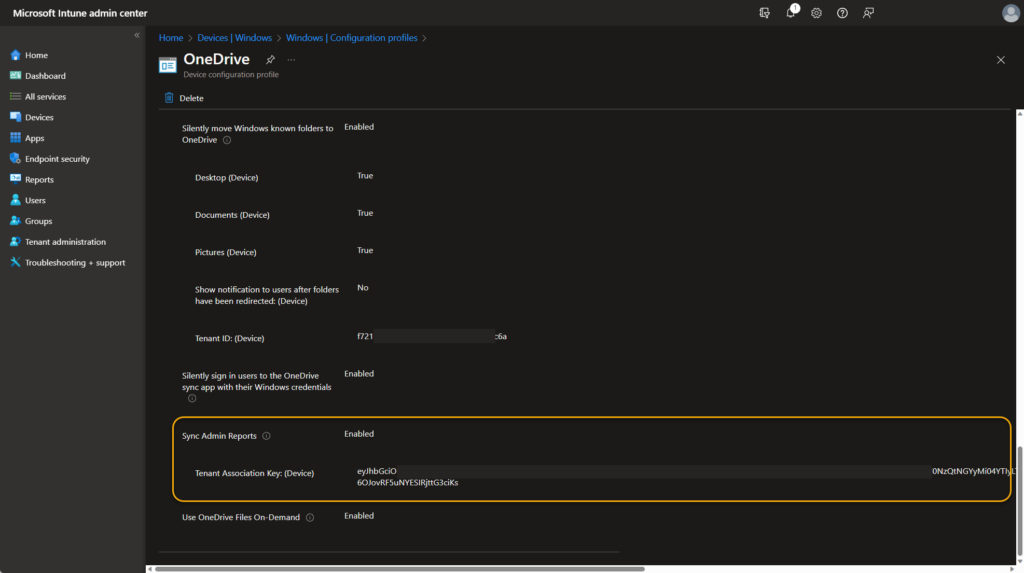
Task: Close the OneDrive profile blade
Action: [x=1000, y=59]
